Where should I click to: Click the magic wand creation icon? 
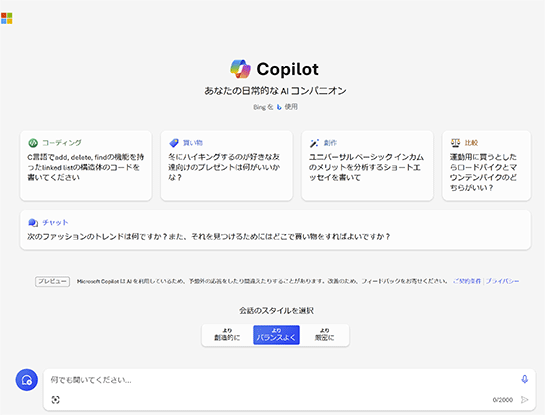click(x=315, y=143)
